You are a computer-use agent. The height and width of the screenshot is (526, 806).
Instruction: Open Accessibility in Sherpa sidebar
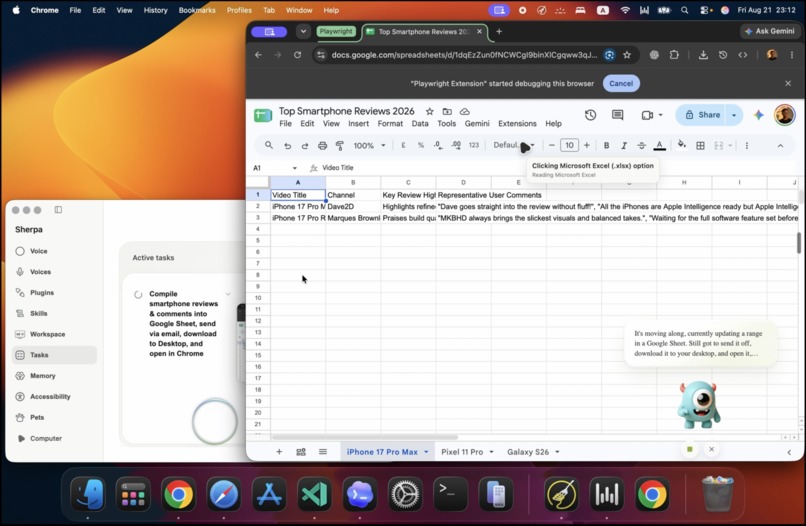(x=54, y=396)
